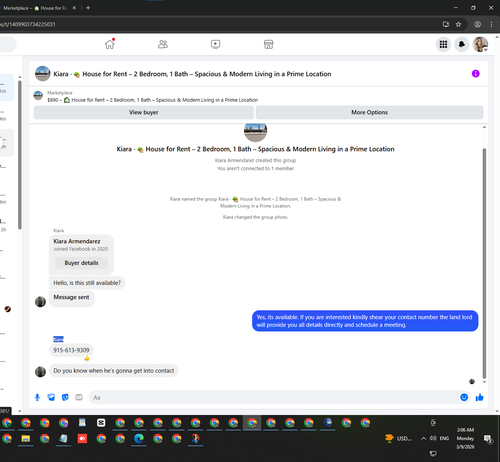500x462 pixels.
Task: Click sender avatar beside 'Message sent'
Action: 40,301
